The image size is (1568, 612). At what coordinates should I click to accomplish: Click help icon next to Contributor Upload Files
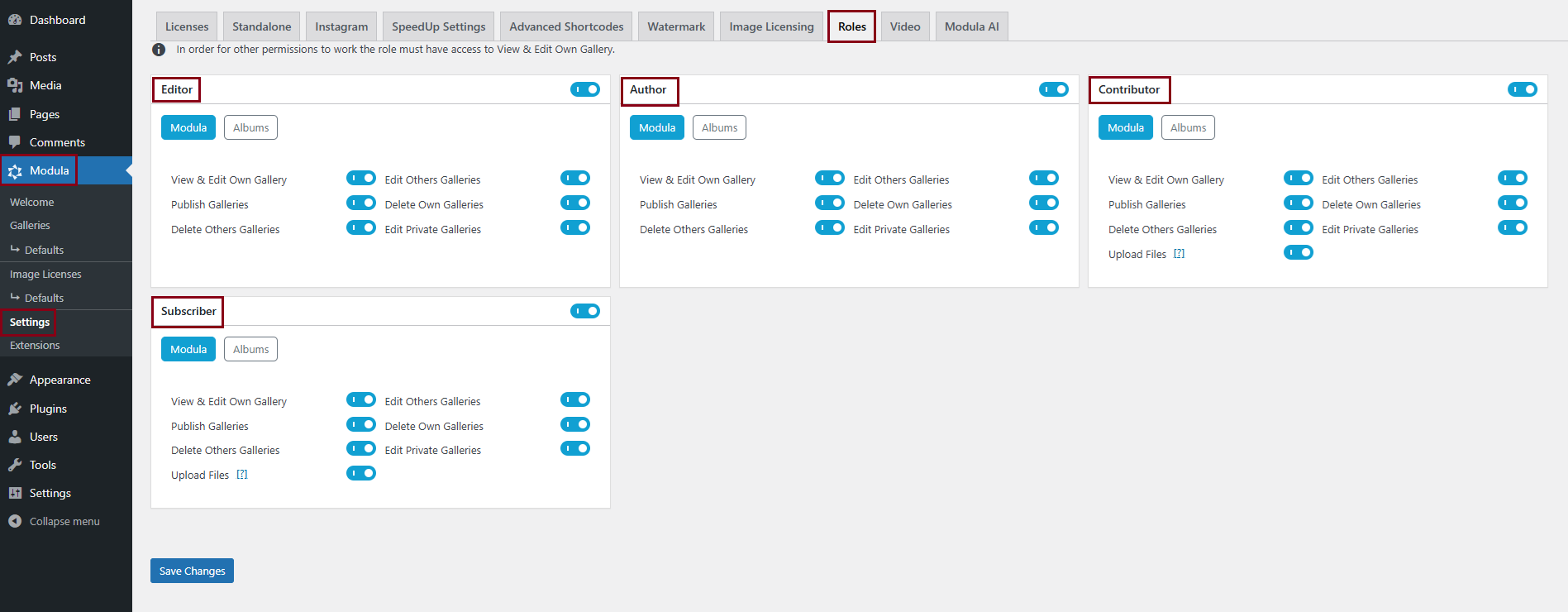pyautogui.click(x=1180, y=254)
